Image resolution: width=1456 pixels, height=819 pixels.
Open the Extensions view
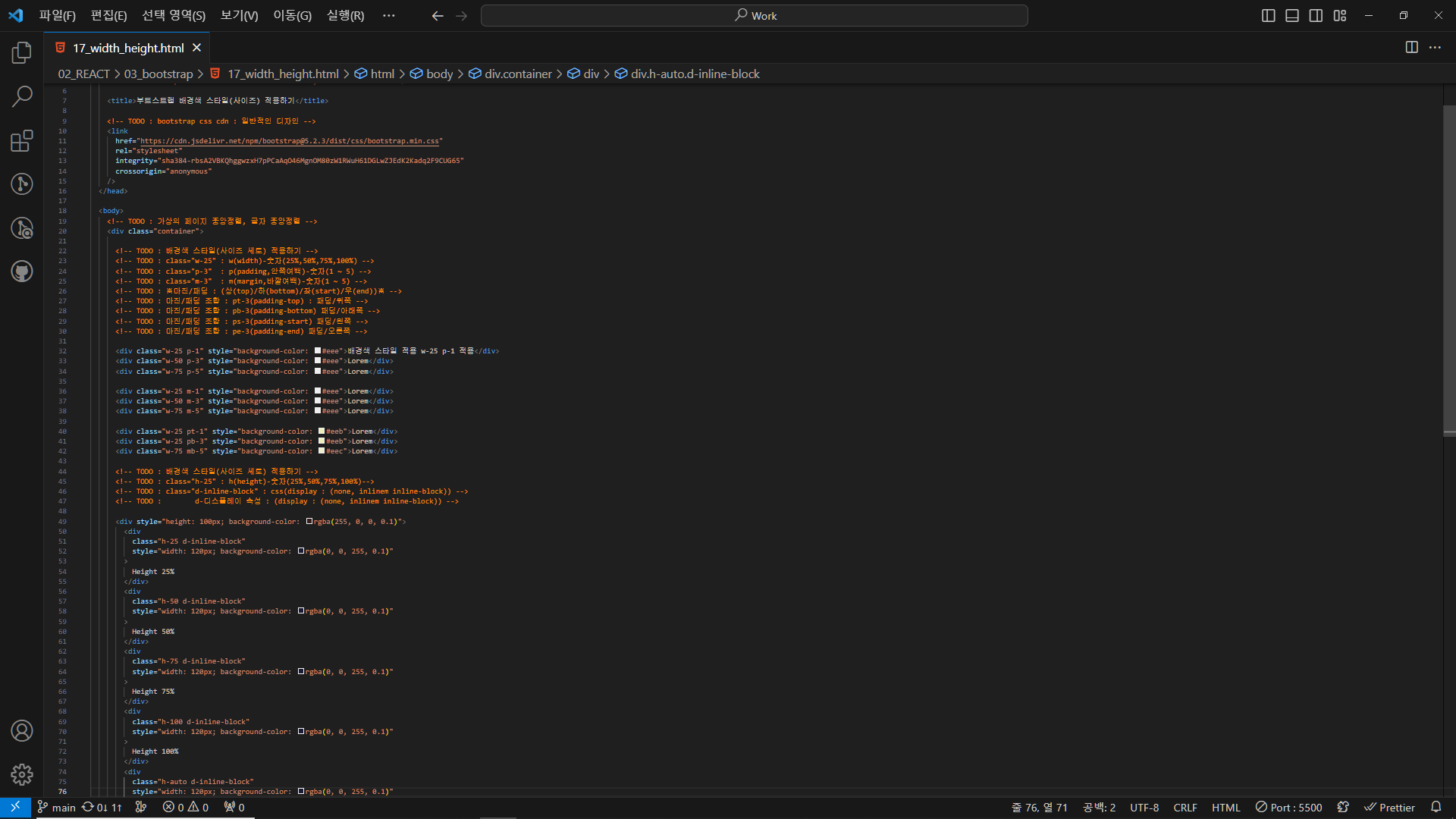22,140
